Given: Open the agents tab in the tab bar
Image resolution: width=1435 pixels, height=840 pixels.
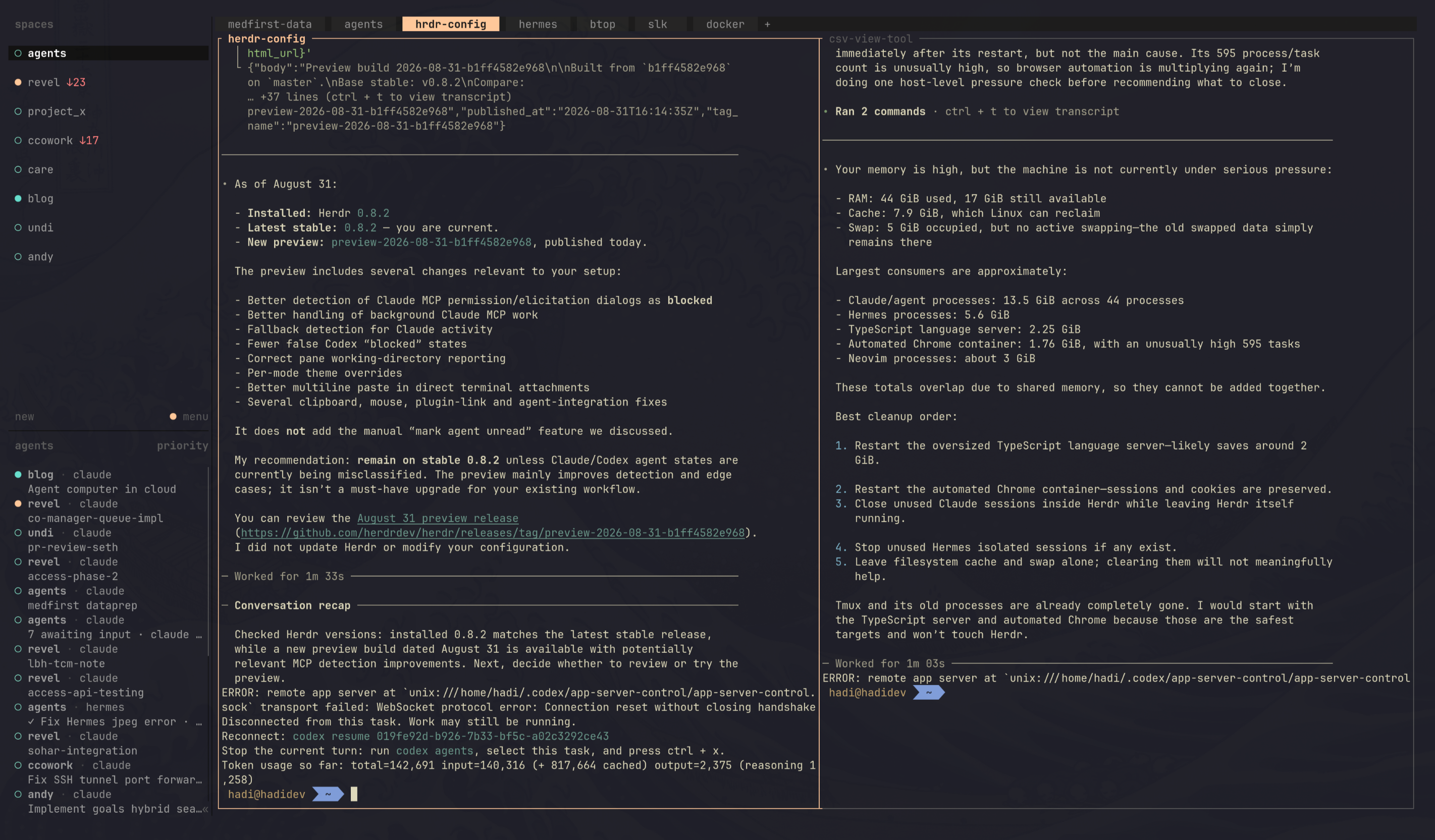Looking at the screenshot, I should click(363, 24).
